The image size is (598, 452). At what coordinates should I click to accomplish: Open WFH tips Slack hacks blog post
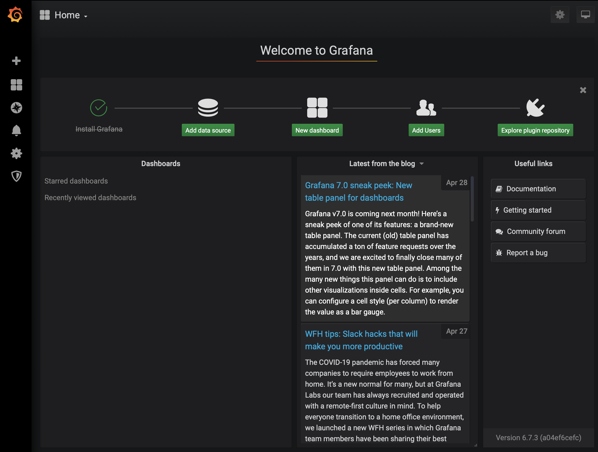(361, 340)
